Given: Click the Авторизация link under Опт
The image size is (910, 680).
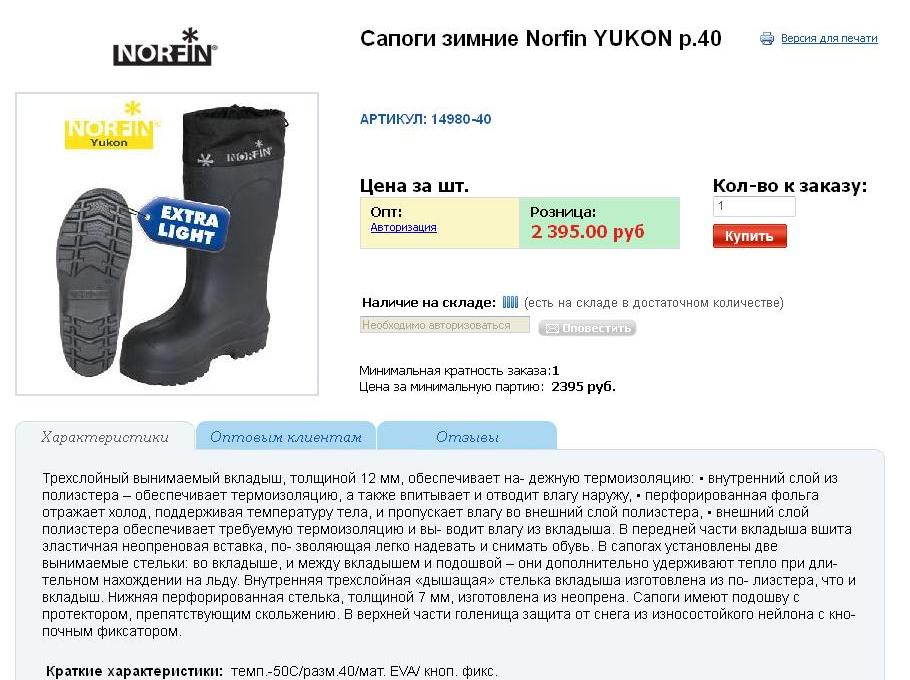Looking at the screenshot, I should tap(403, 227).
